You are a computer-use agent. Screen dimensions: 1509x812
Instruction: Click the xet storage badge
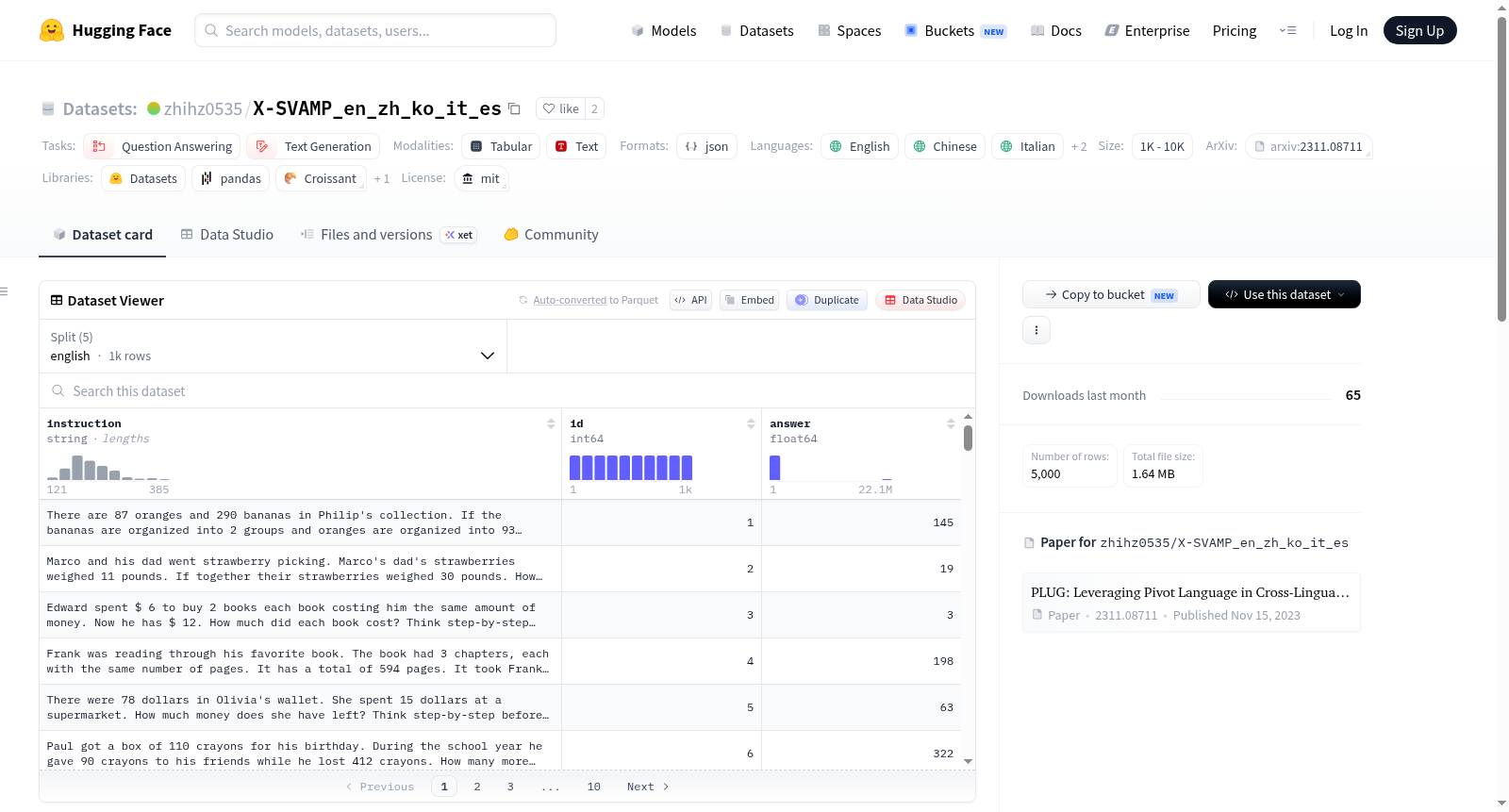tap(459, 235)
